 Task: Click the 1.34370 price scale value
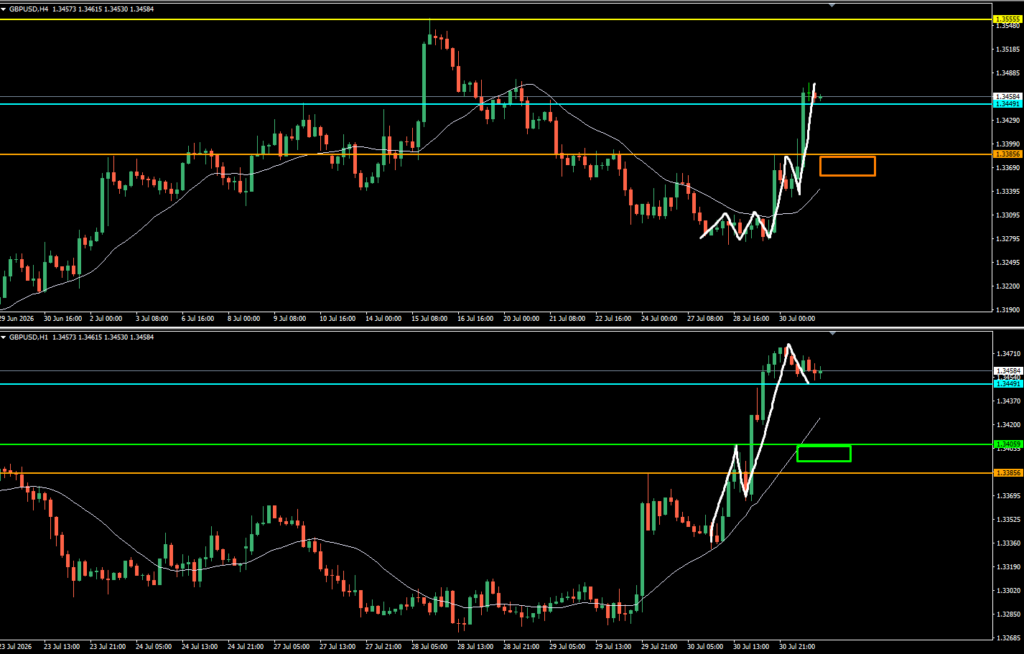1008,401
